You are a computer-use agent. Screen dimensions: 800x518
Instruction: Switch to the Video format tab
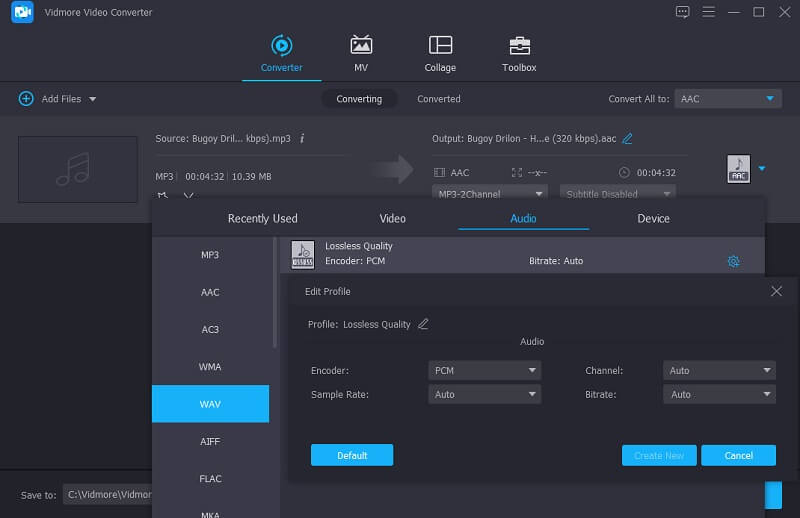[x=393, y=218]
